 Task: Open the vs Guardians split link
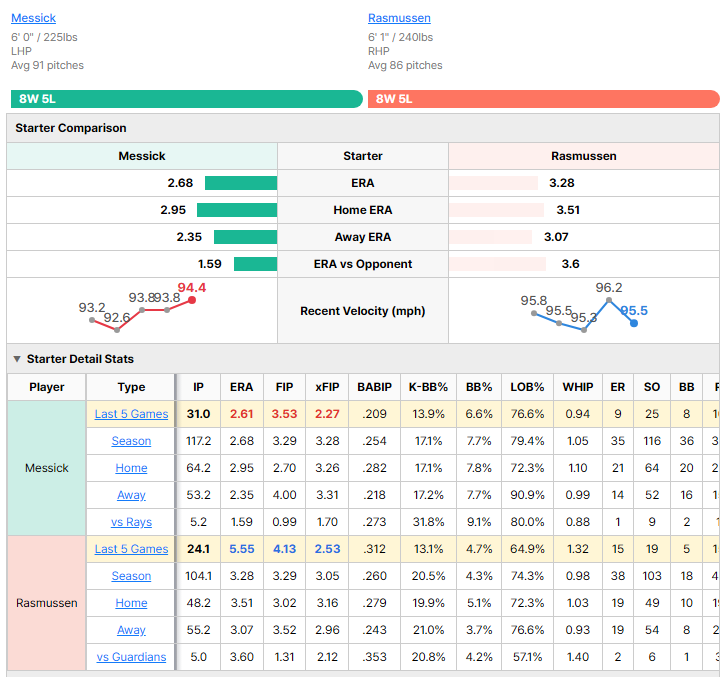pos(131,657)
